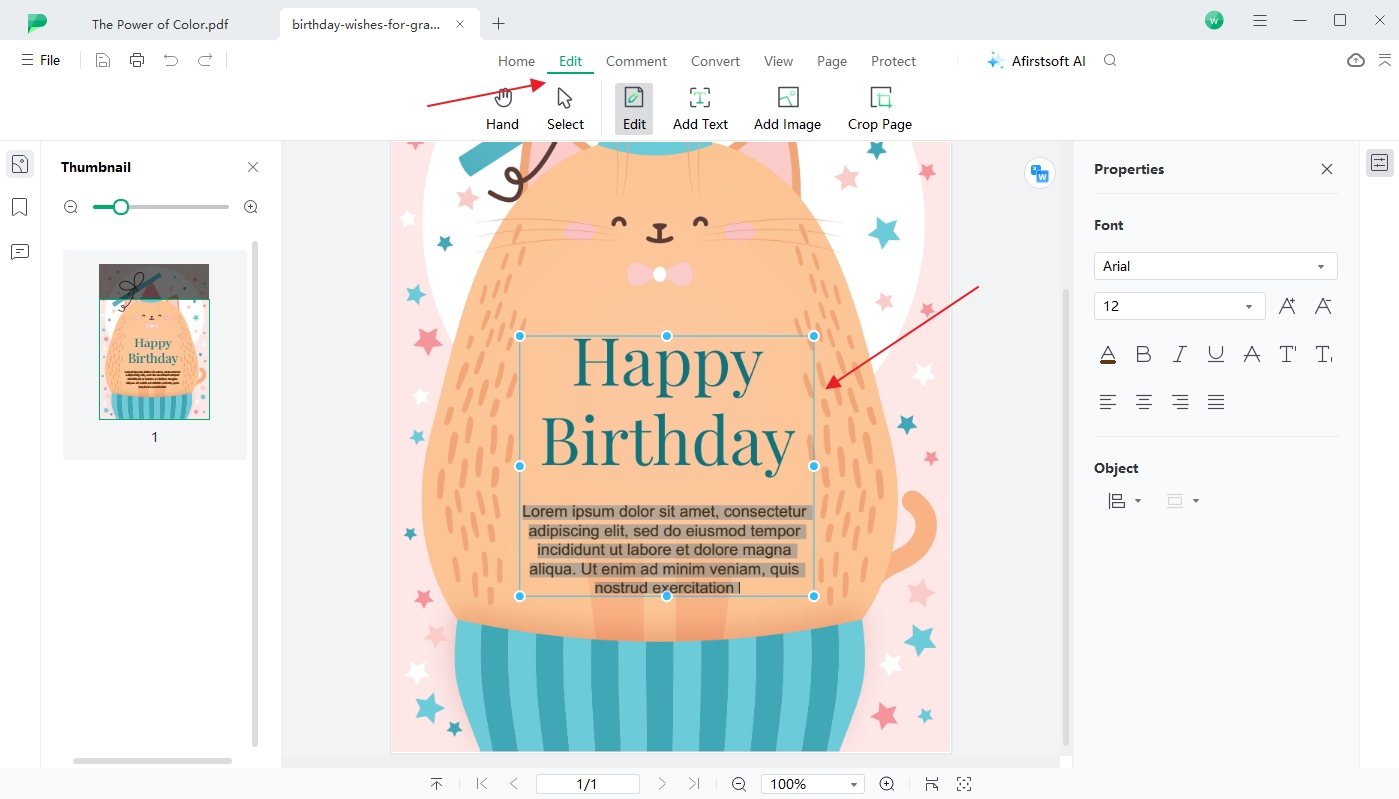
Task: Save the document using save icon
Action: tap(103, 61)
